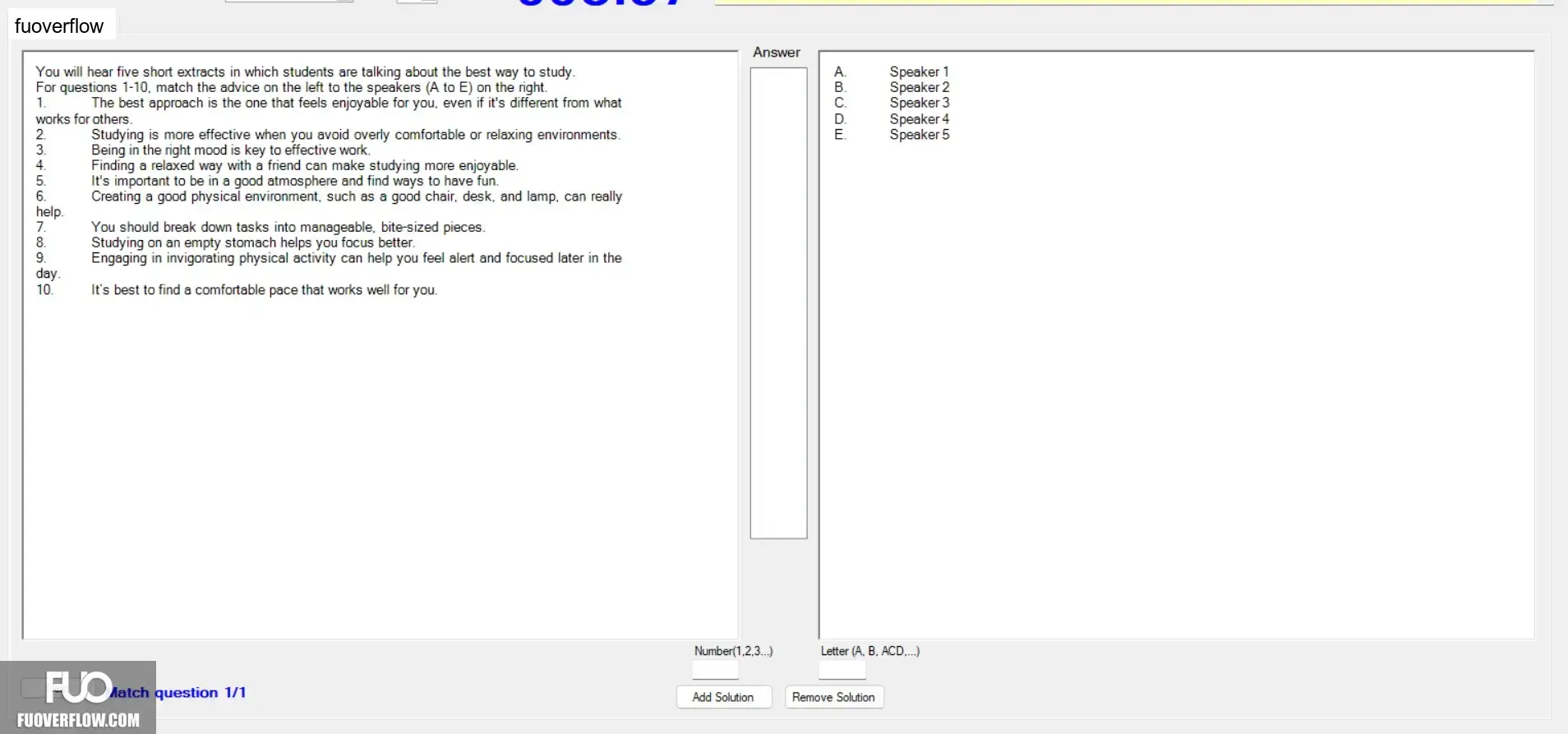Focus the Letter (A, B, ACD,...) input field
1568x734 pixels.
[x=842, y=670]
